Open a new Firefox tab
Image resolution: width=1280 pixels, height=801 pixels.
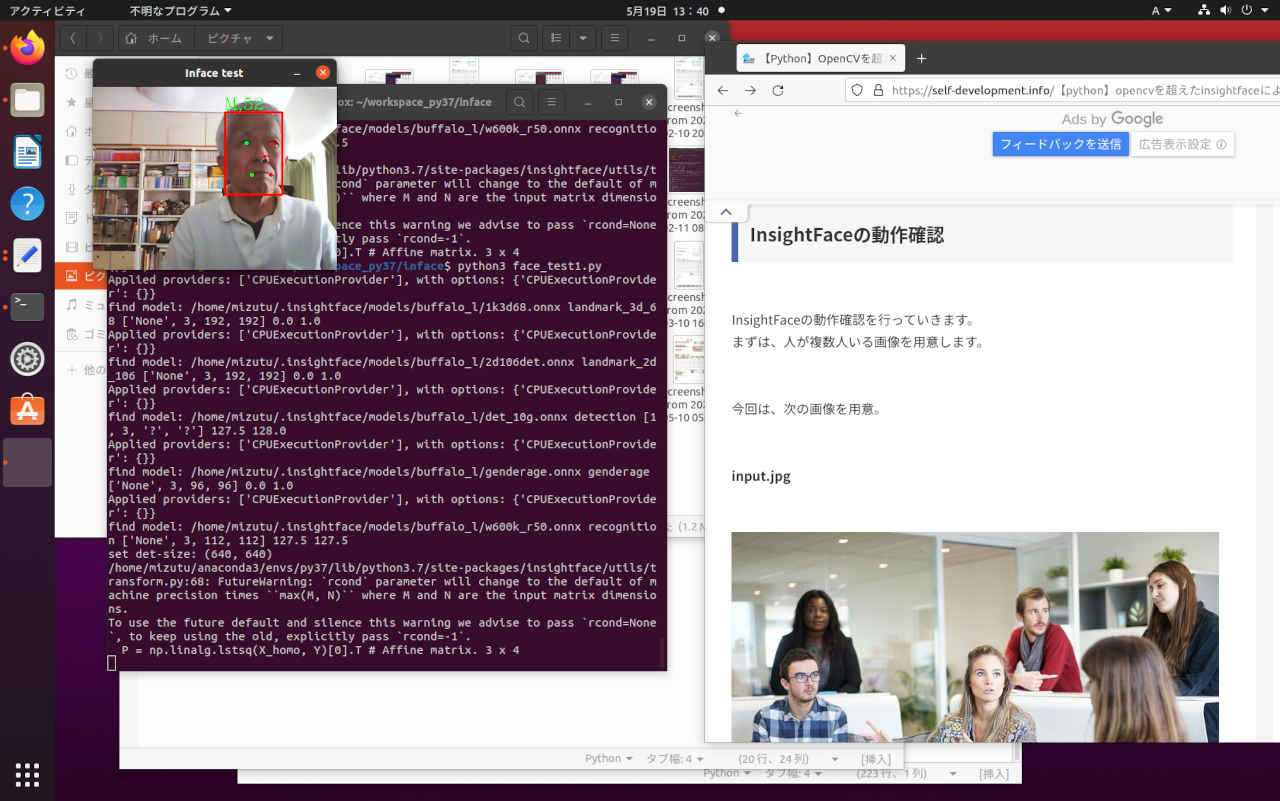coord(921,58)
